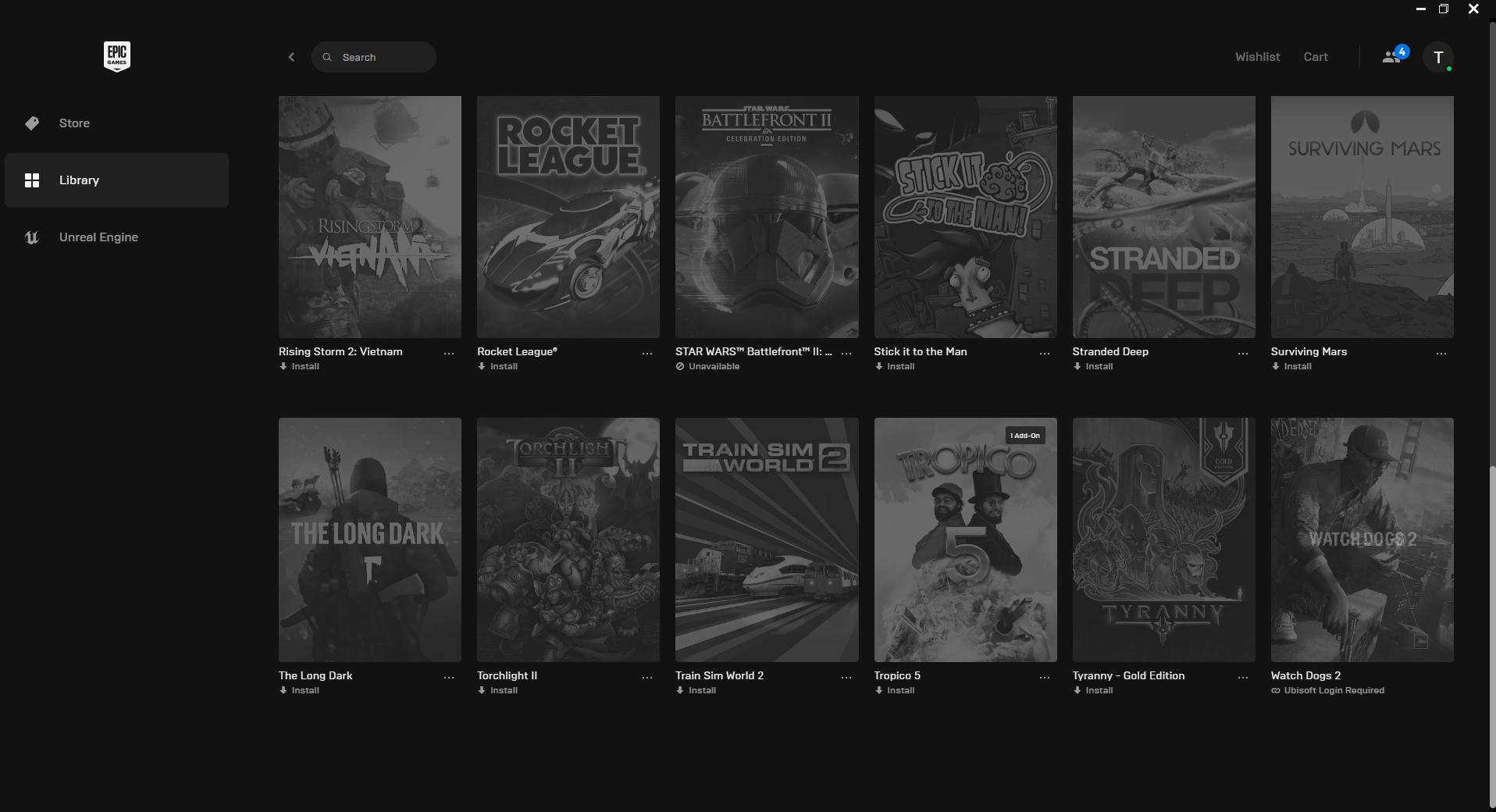Select the Surviving Mars cover art
The height and width of the screenshot is (812, 1496).
click(1362, 217)
